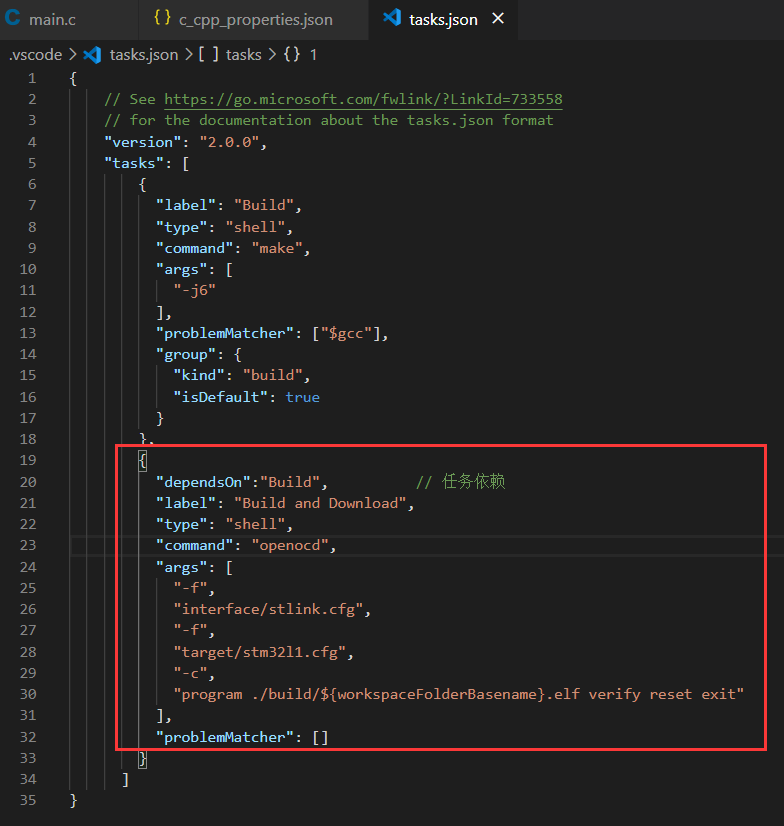Screen dimensions: 784x826
Task: Click the VS Code icon on the tasks.json tab
Action: pyautogui.click(x=392, y=18)
